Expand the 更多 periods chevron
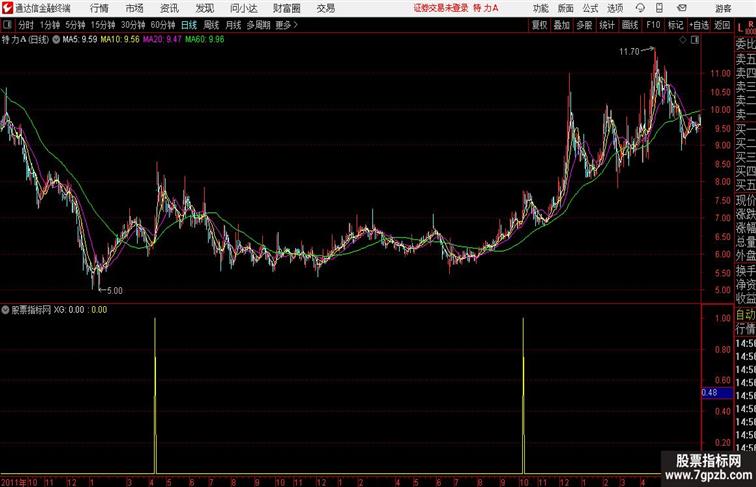Screen dimensions: 756x487 (287, 25)
